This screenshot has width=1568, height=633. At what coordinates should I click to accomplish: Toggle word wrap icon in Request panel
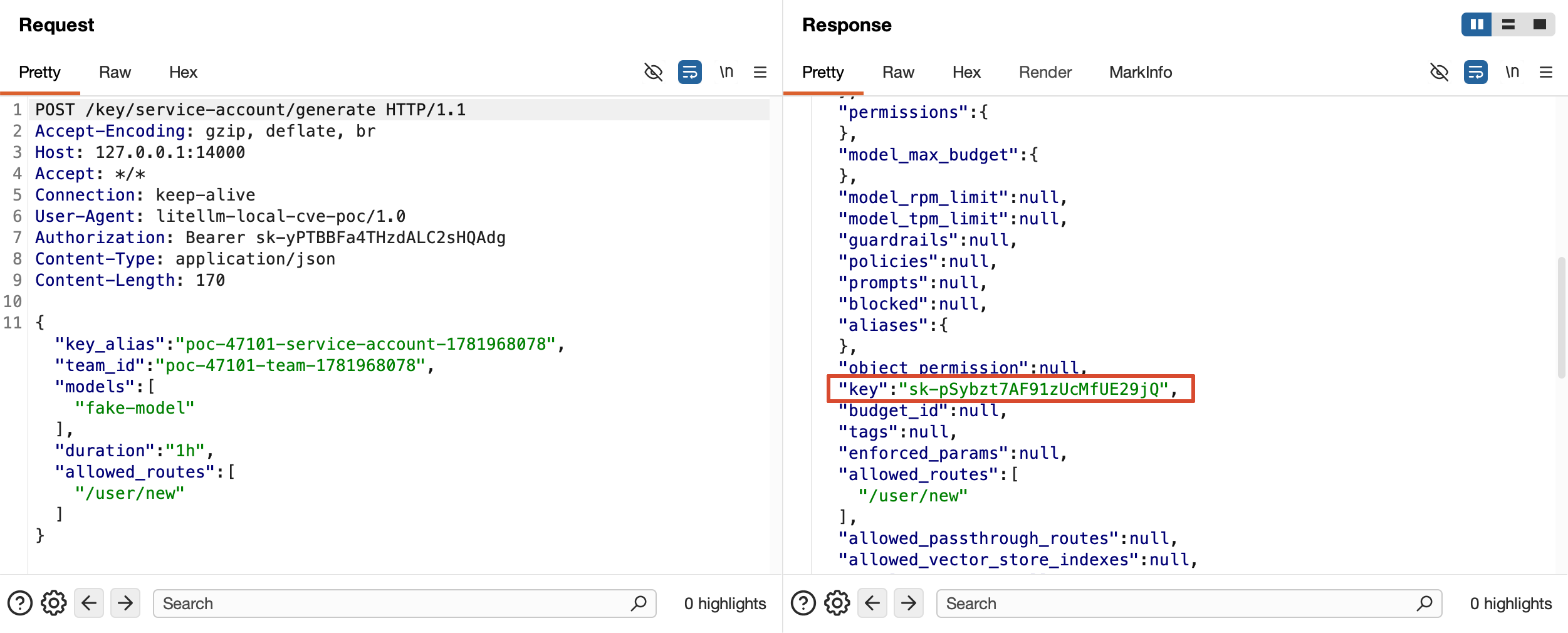[690, 72]
